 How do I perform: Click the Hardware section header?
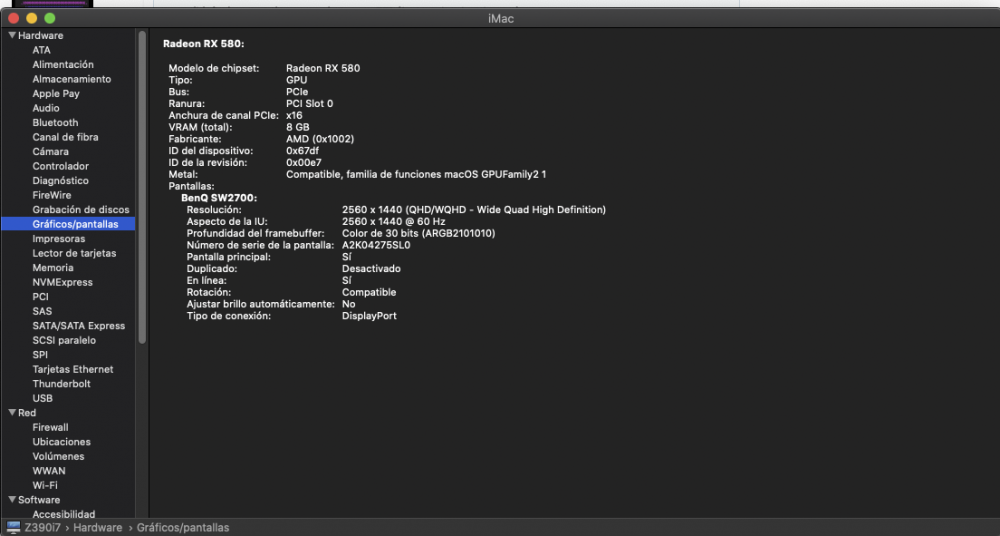(40, 36)
